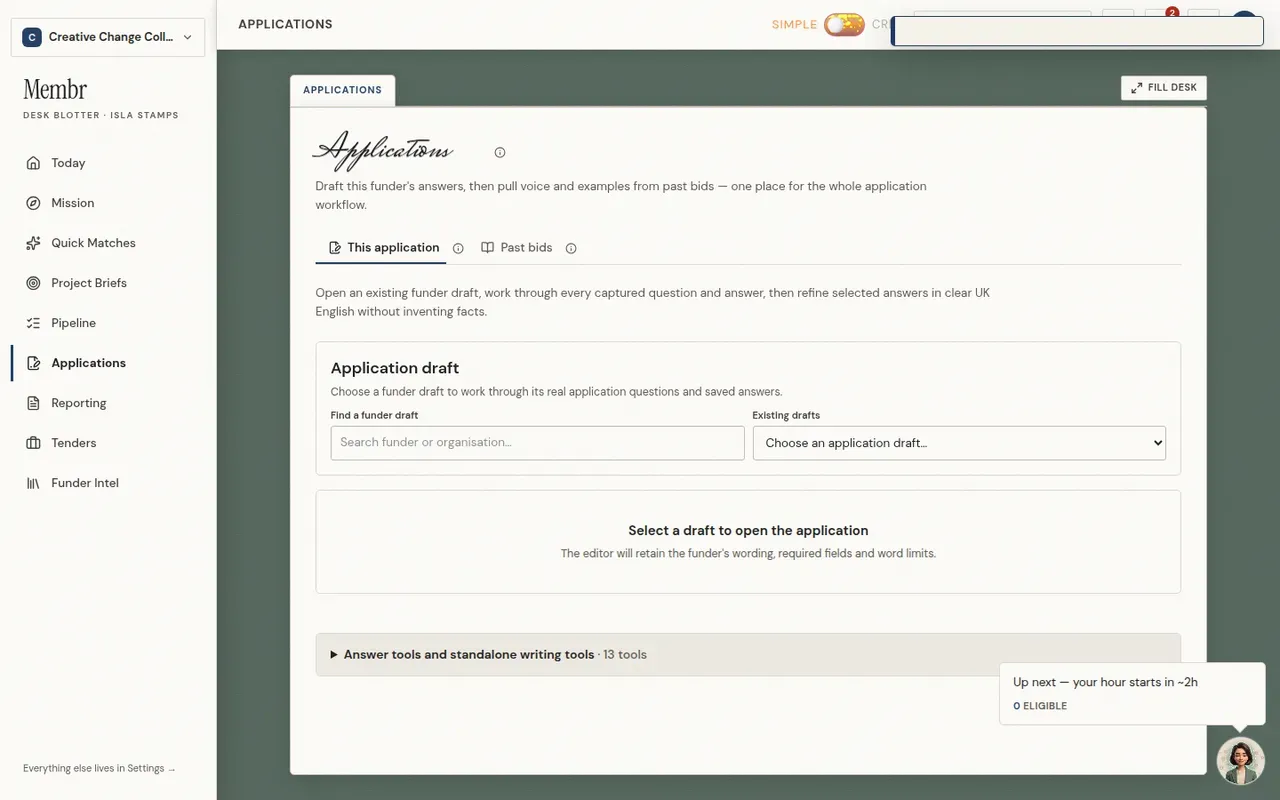The image size is (1280, 800).
Task: Open the Up next hour notification card
Action: coord(1132,693)
